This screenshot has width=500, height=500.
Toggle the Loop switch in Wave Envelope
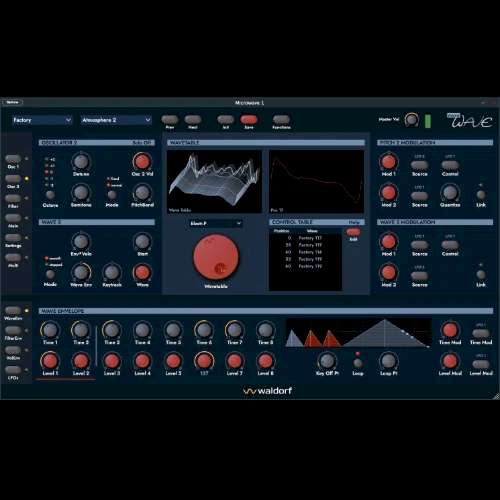tap(358, 363)
